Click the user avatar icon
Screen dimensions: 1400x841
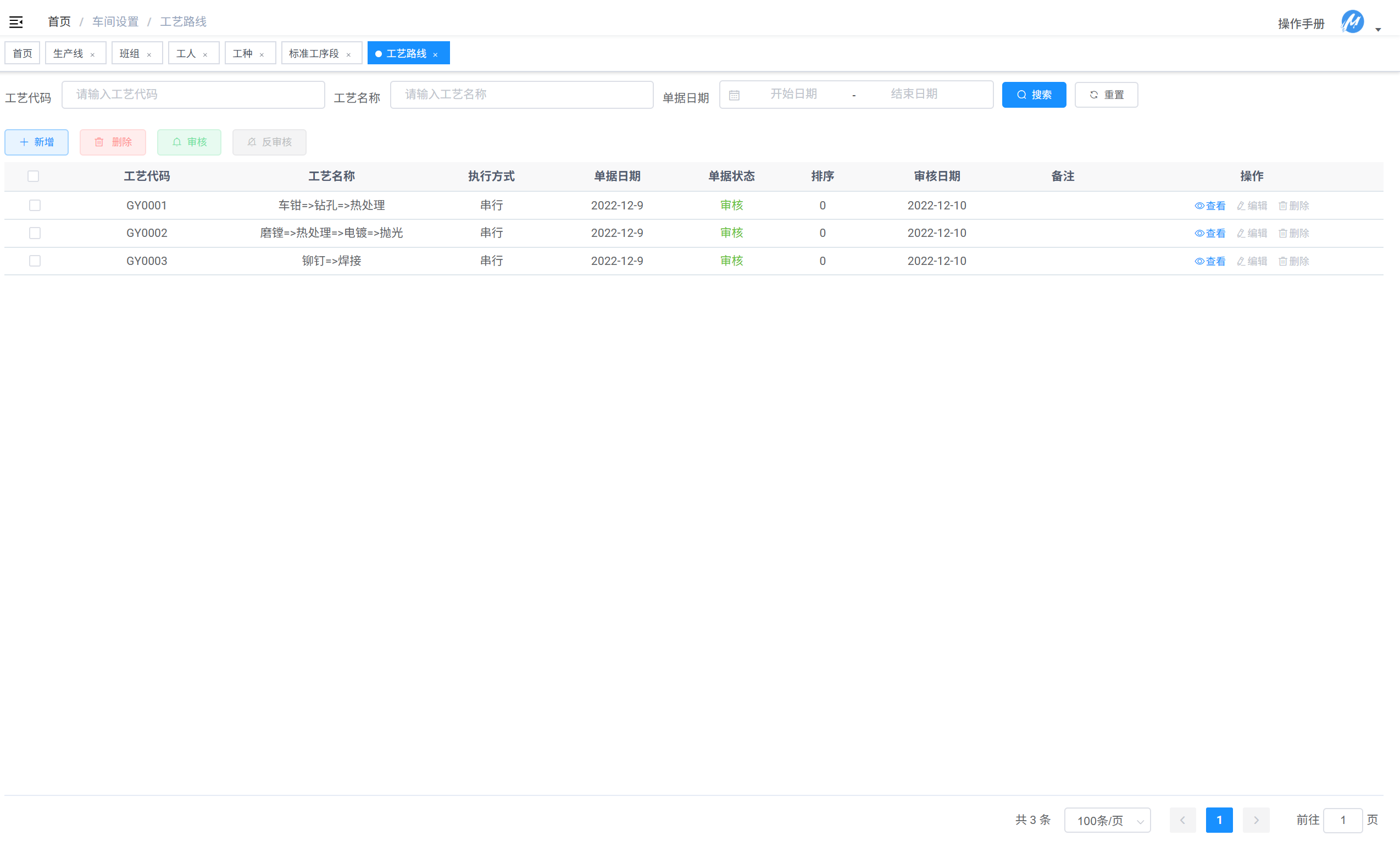click(x=1352, y=23)
